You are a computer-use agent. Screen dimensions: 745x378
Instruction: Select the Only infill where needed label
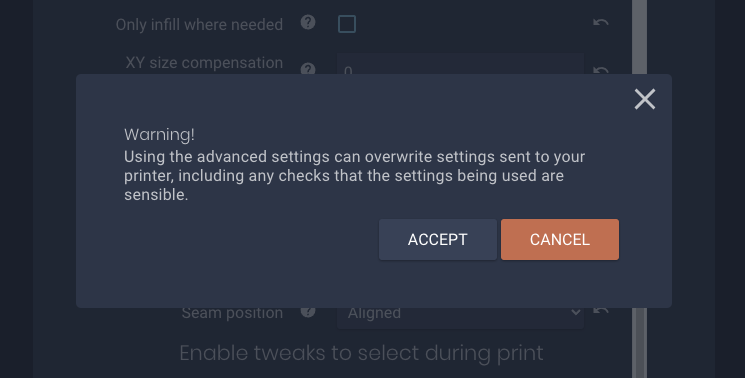(199, 24)
